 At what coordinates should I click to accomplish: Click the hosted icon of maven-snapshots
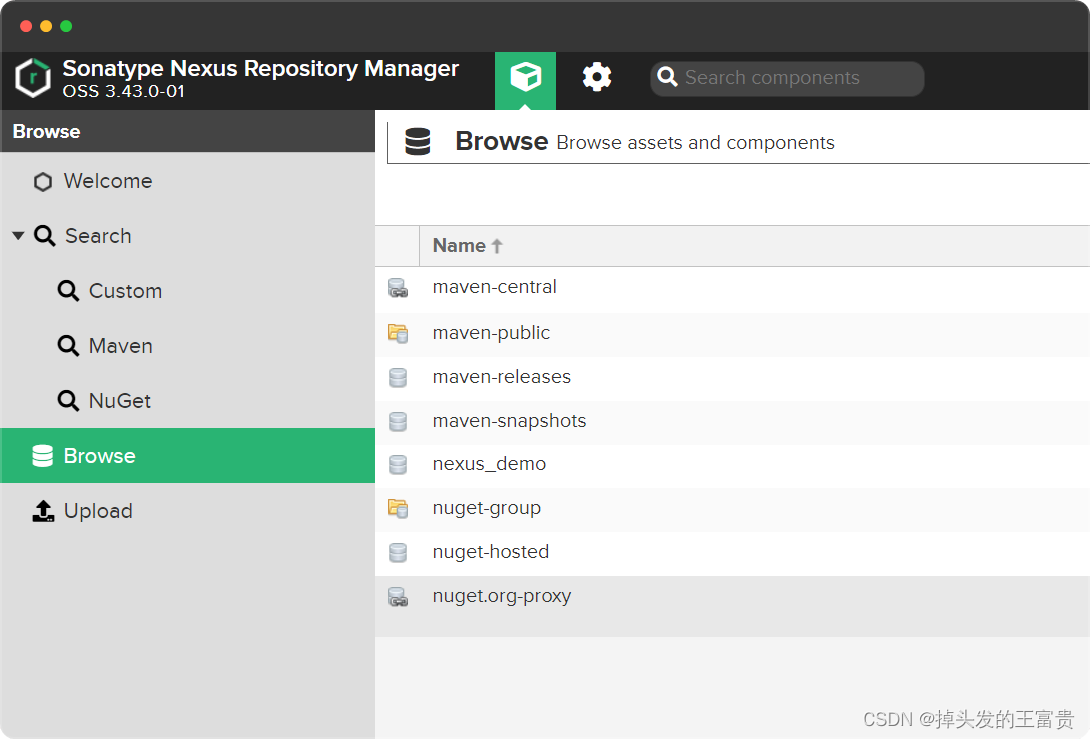click(x=398, y=421)
